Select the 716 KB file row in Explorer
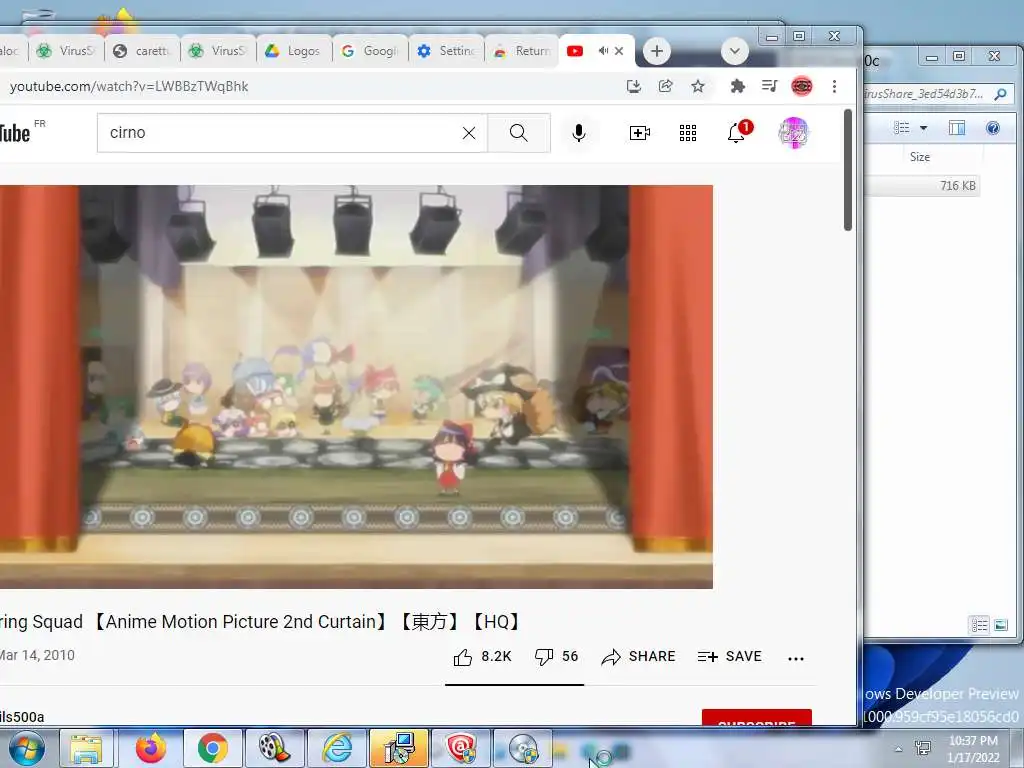 (922, 185)
